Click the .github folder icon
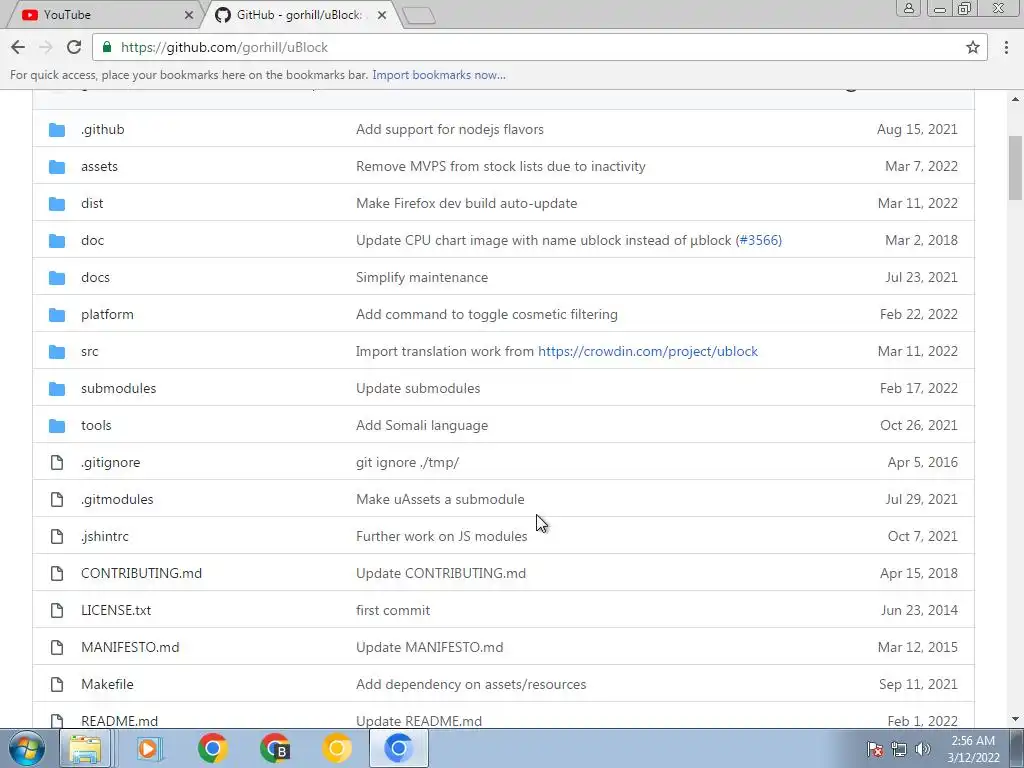This screenshot has width=1024, height=768. point(57,129)
